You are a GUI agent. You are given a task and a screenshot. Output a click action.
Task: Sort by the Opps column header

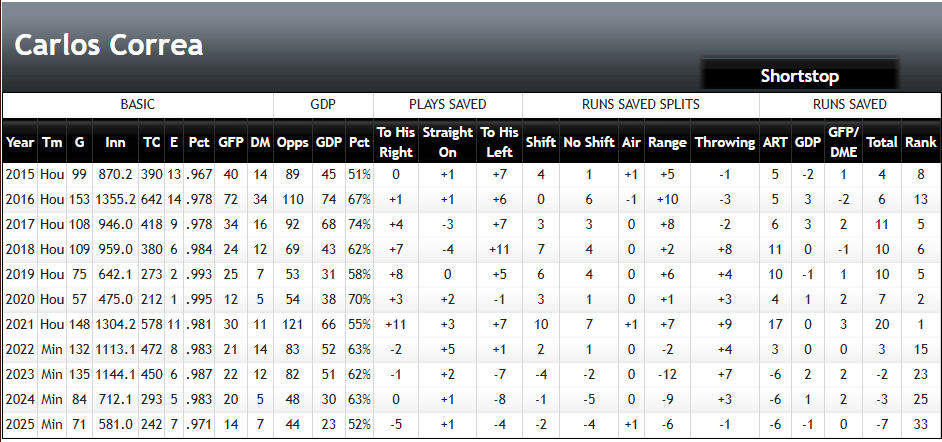tap(292, 142)
